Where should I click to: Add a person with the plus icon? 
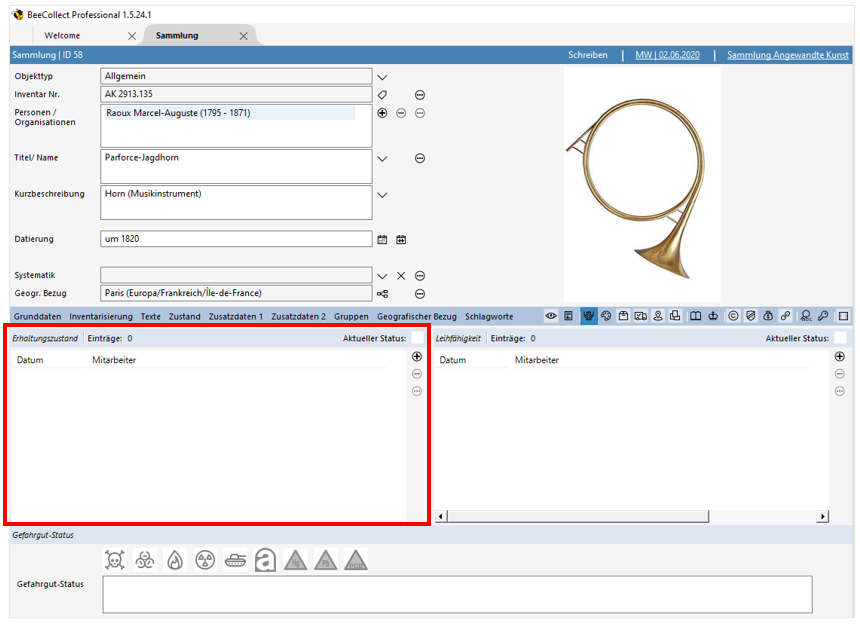coord(382,113)
